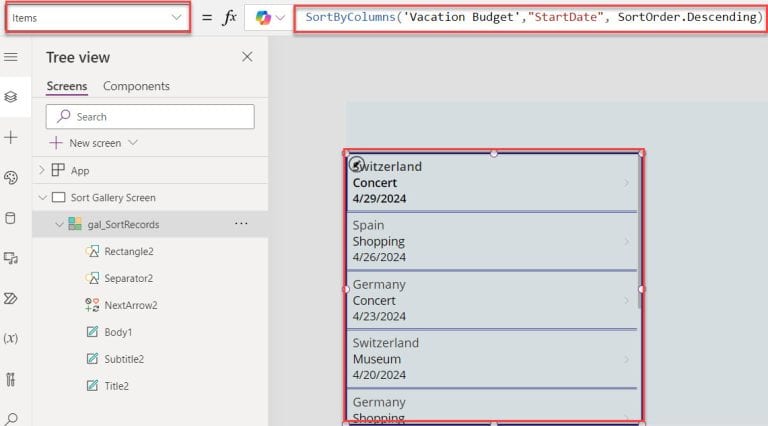Collapse the Sort Gallery Screen node
Screen dimensions: 768x426
coord(43,197)
